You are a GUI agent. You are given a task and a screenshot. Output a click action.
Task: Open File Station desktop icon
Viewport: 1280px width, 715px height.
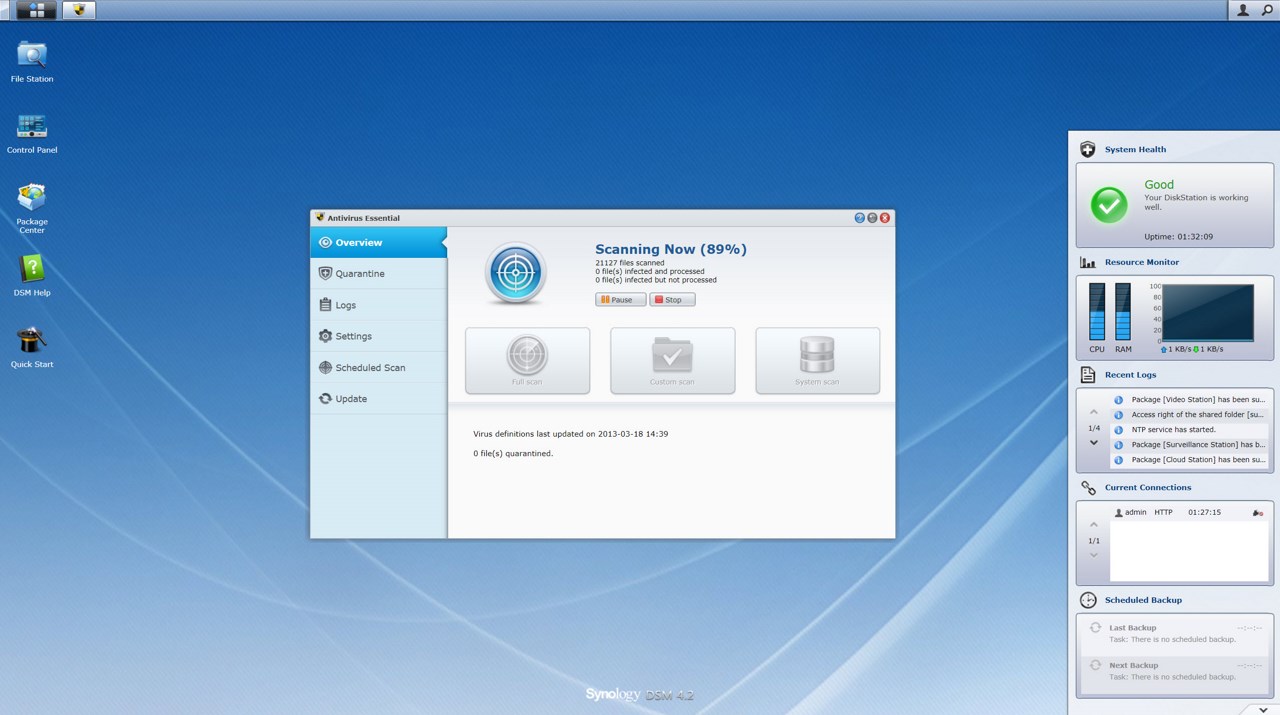click(x=32, y=61)
